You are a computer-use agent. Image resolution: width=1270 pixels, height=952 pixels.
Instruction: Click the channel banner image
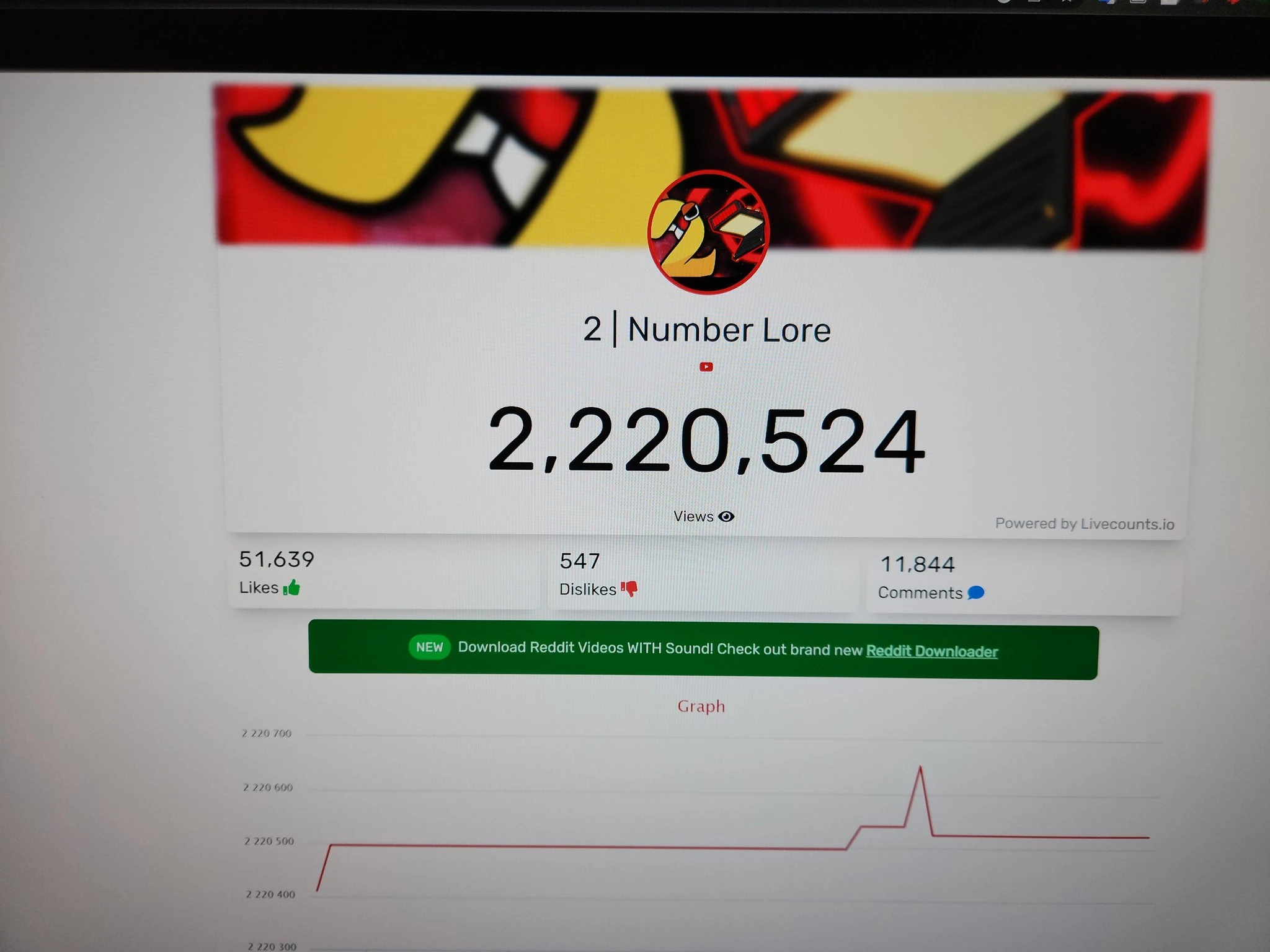711,168
